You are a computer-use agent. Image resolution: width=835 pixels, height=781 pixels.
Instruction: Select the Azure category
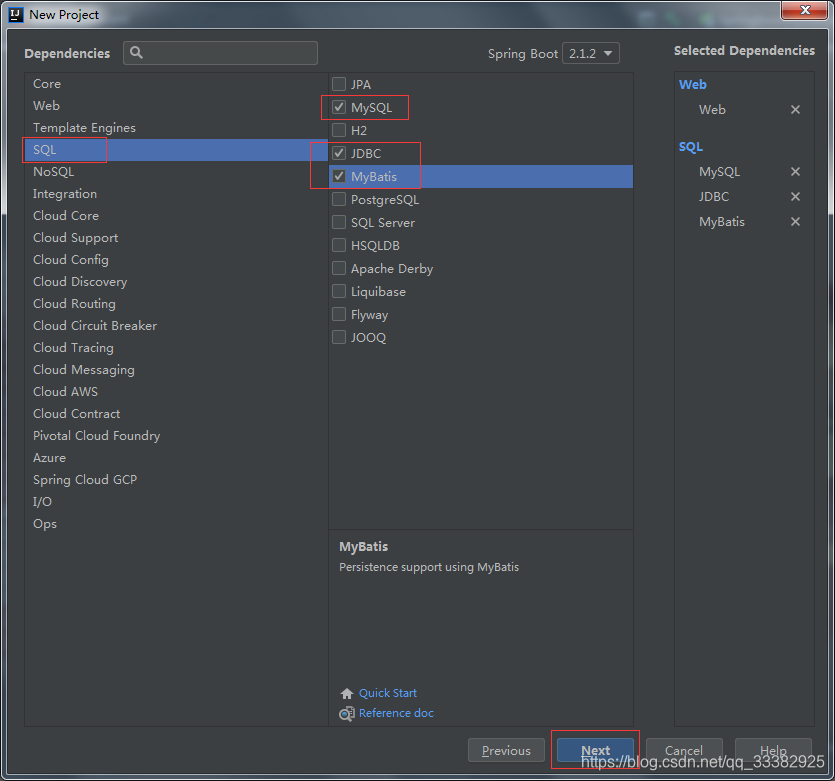(176, 457)
